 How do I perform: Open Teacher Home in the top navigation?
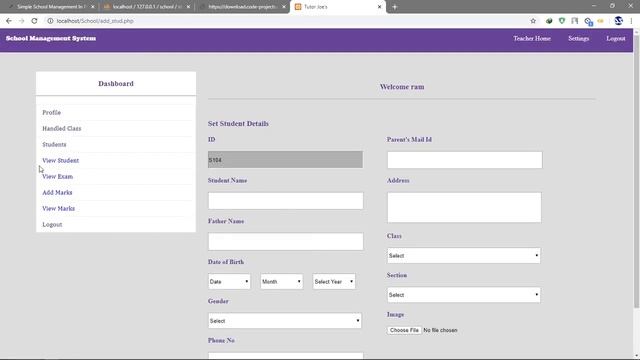coord(532,38)
